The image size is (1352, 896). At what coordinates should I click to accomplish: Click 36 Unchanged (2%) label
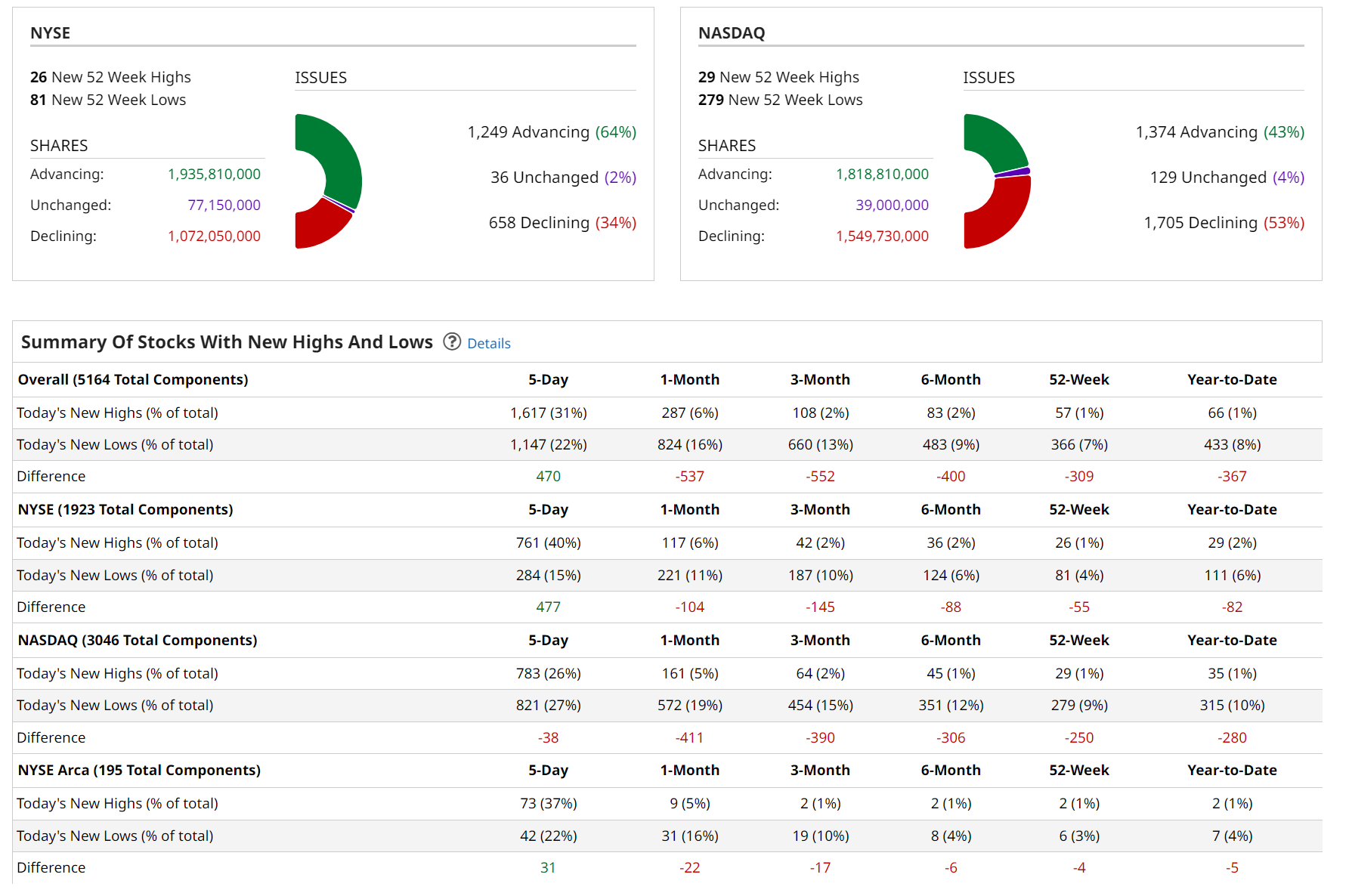pyautogui.click(x=563, y=178)
